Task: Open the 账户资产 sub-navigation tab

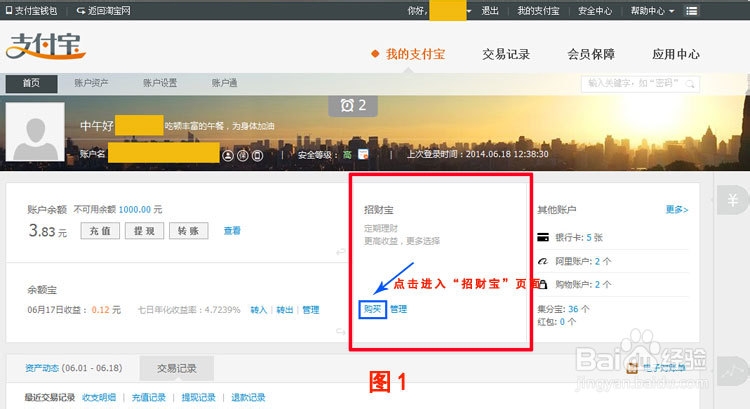Action: (91, 83)
